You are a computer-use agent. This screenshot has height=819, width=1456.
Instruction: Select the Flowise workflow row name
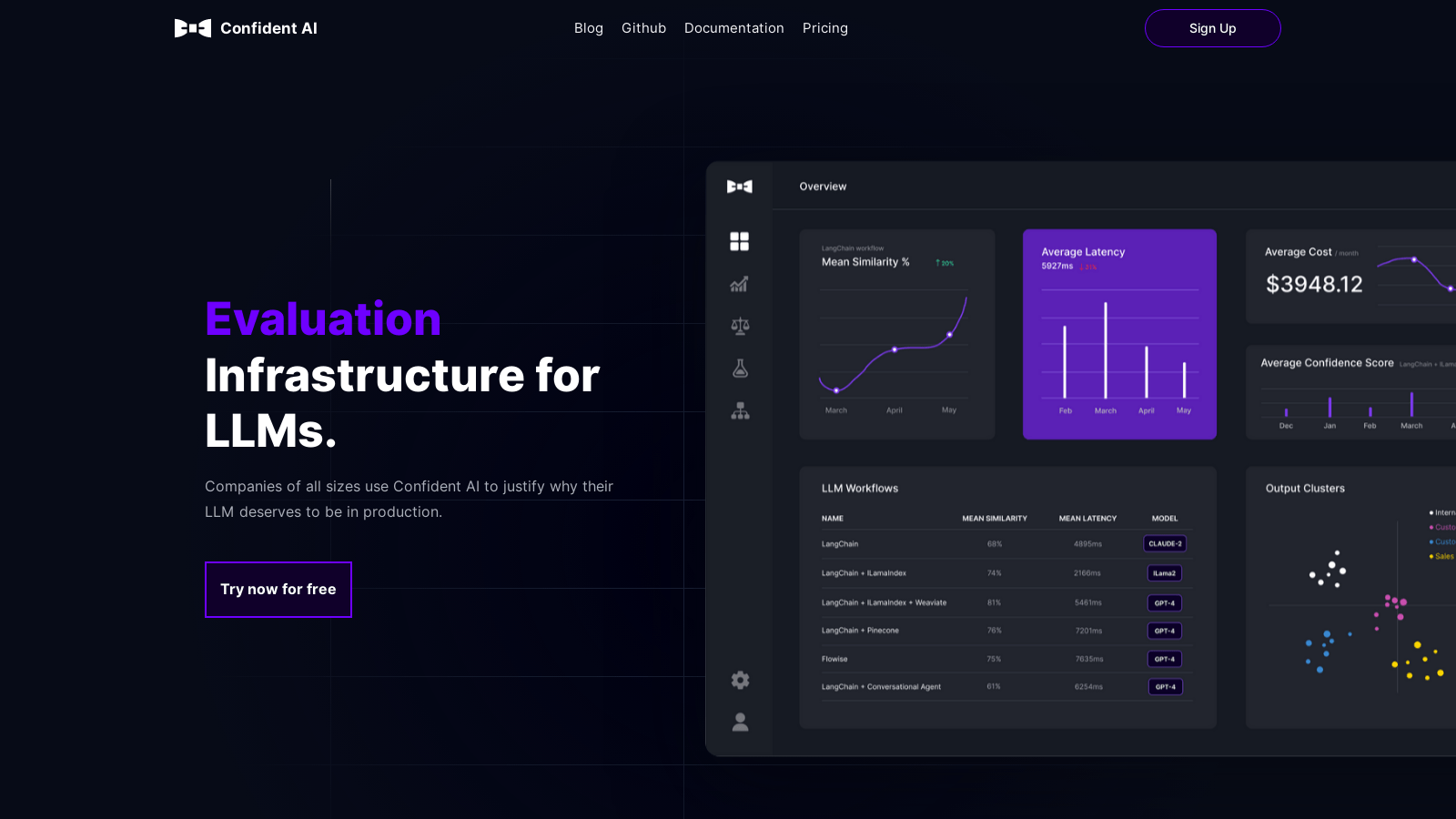[x=834, y=659]
